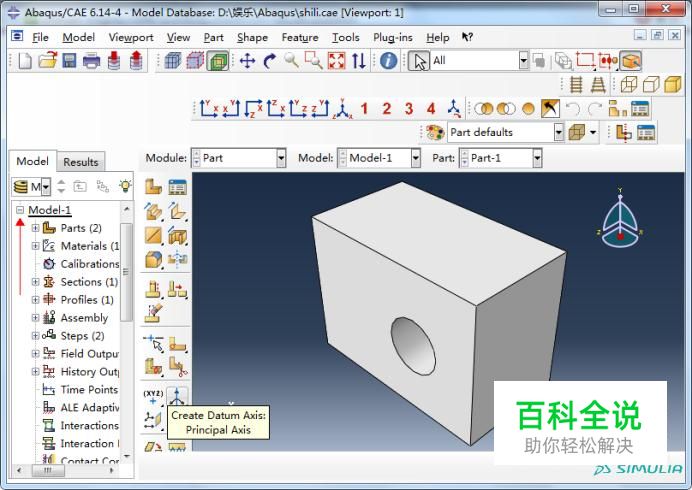Open the Part-1 part dropdown
The height and width of the screenshot is (490, 692).
pyautogui.click(x=537, y=158)
